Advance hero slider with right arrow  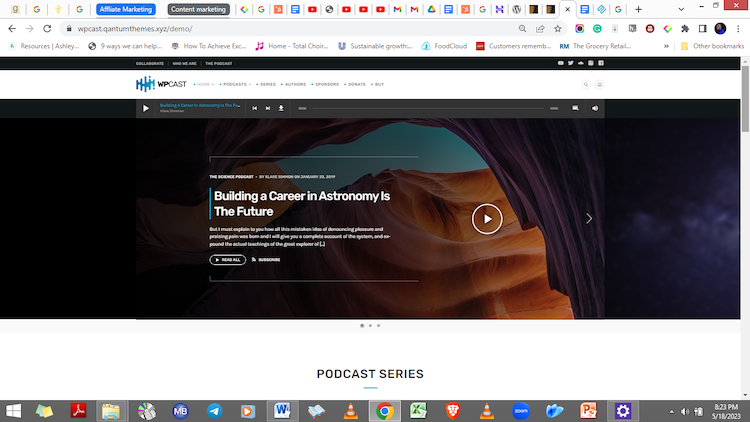click(589, 219)
